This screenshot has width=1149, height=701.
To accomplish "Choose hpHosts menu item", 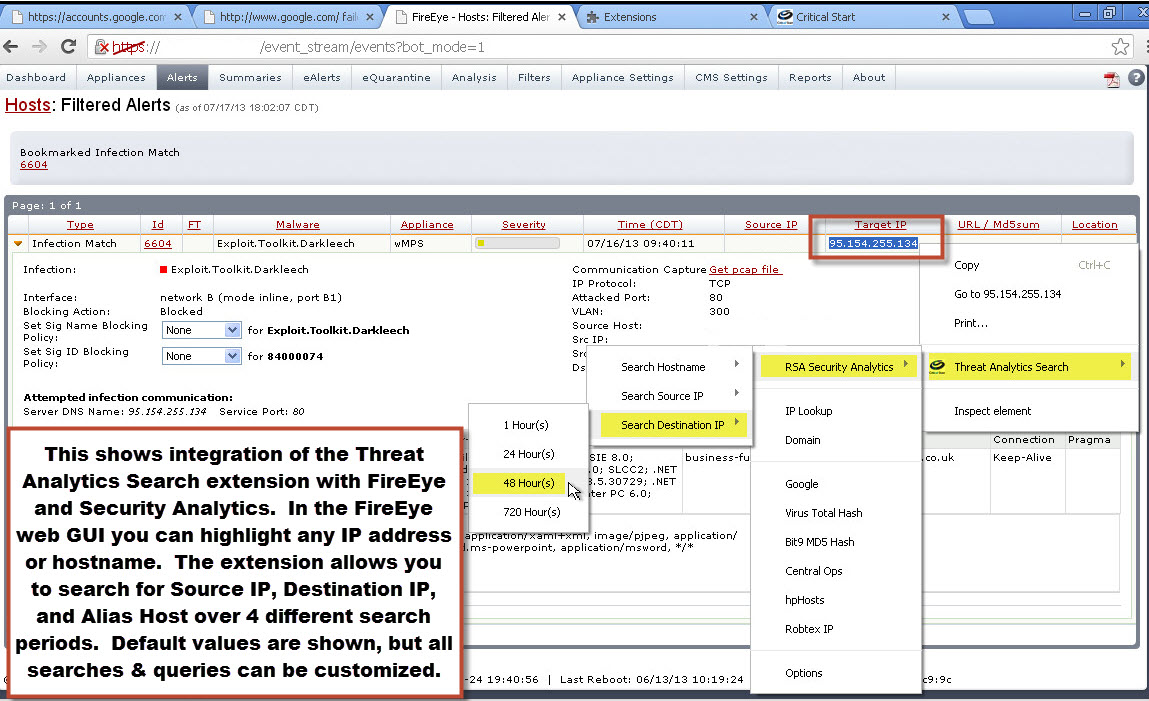I will 805,600.
